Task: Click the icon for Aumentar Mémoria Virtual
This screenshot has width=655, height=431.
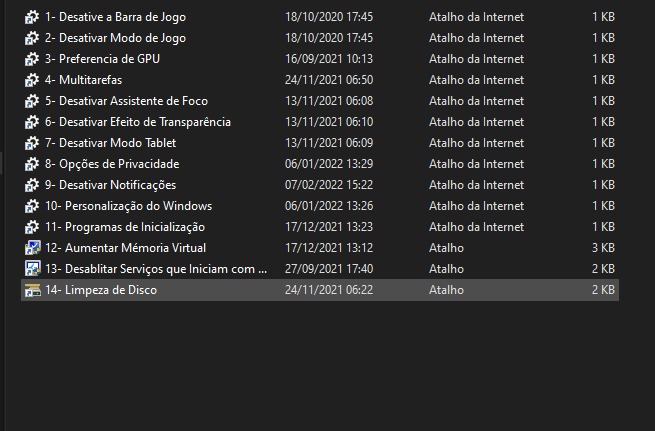Action: tap(32, 248)
